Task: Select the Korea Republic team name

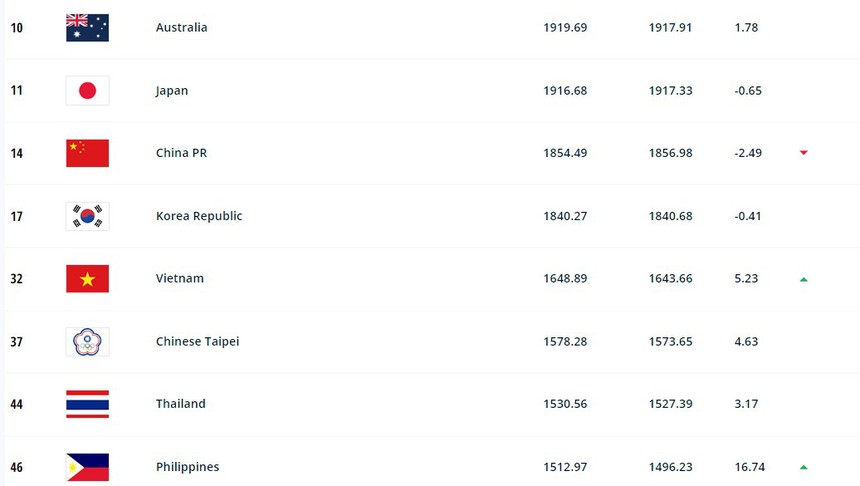Action: click(x=199, y=216)
